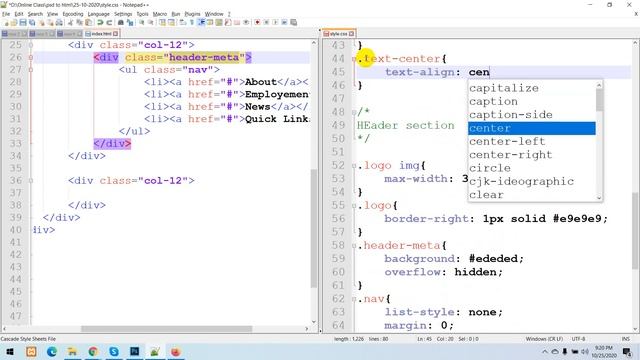Viewport: 640px width, 360px height.
Task: Open the Settings menu
Action: coord(123,14)
